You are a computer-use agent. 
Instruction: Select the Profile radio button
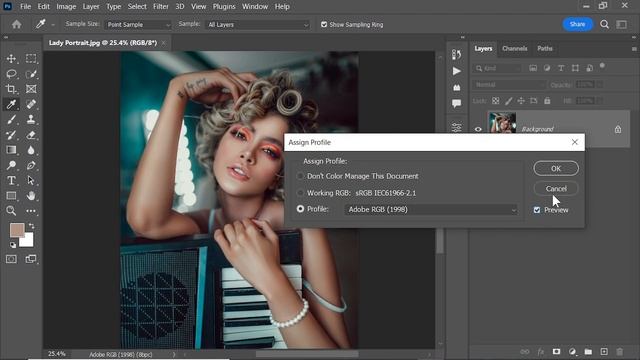[300, 209]
